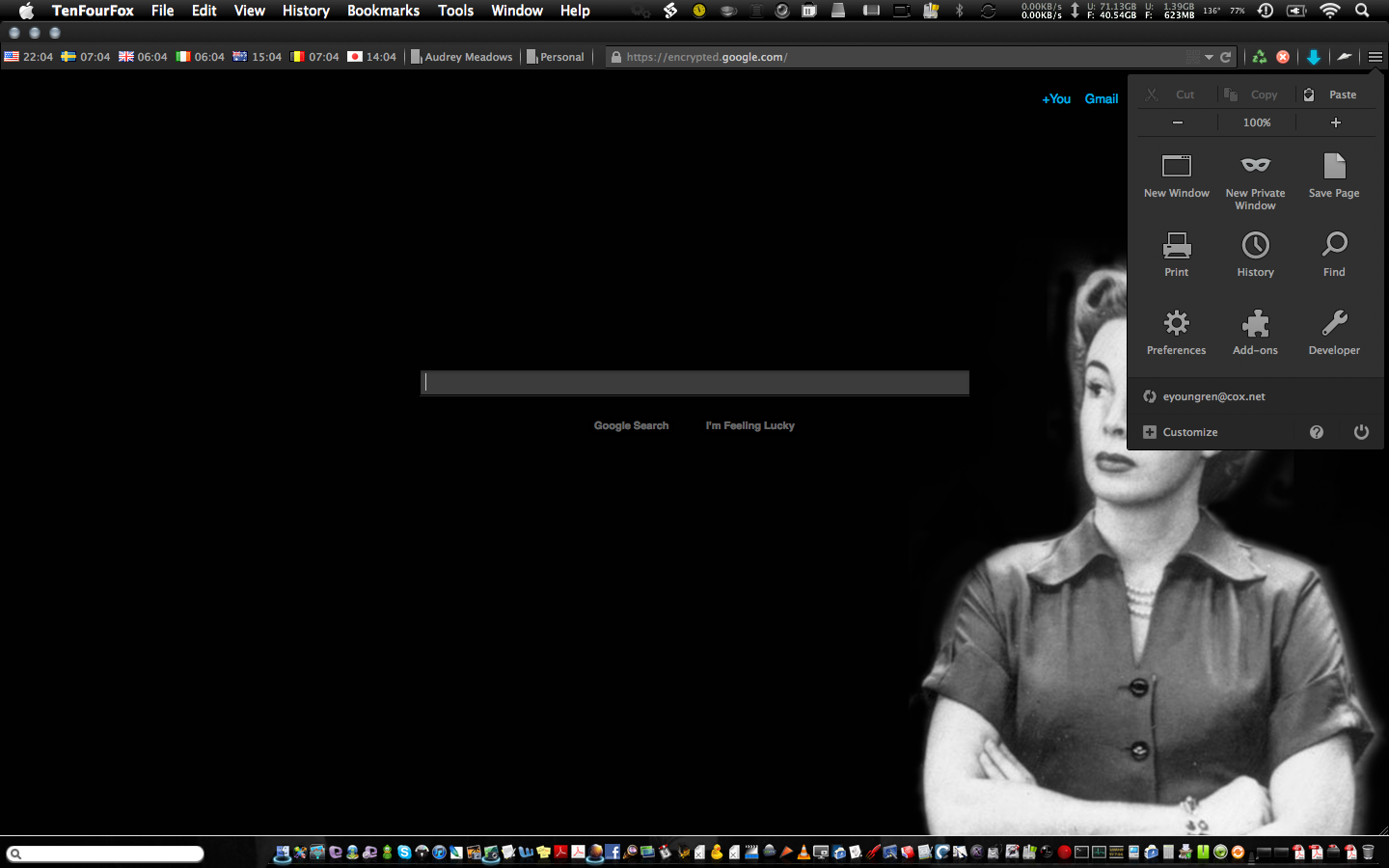Open the Edit menu

204,11
